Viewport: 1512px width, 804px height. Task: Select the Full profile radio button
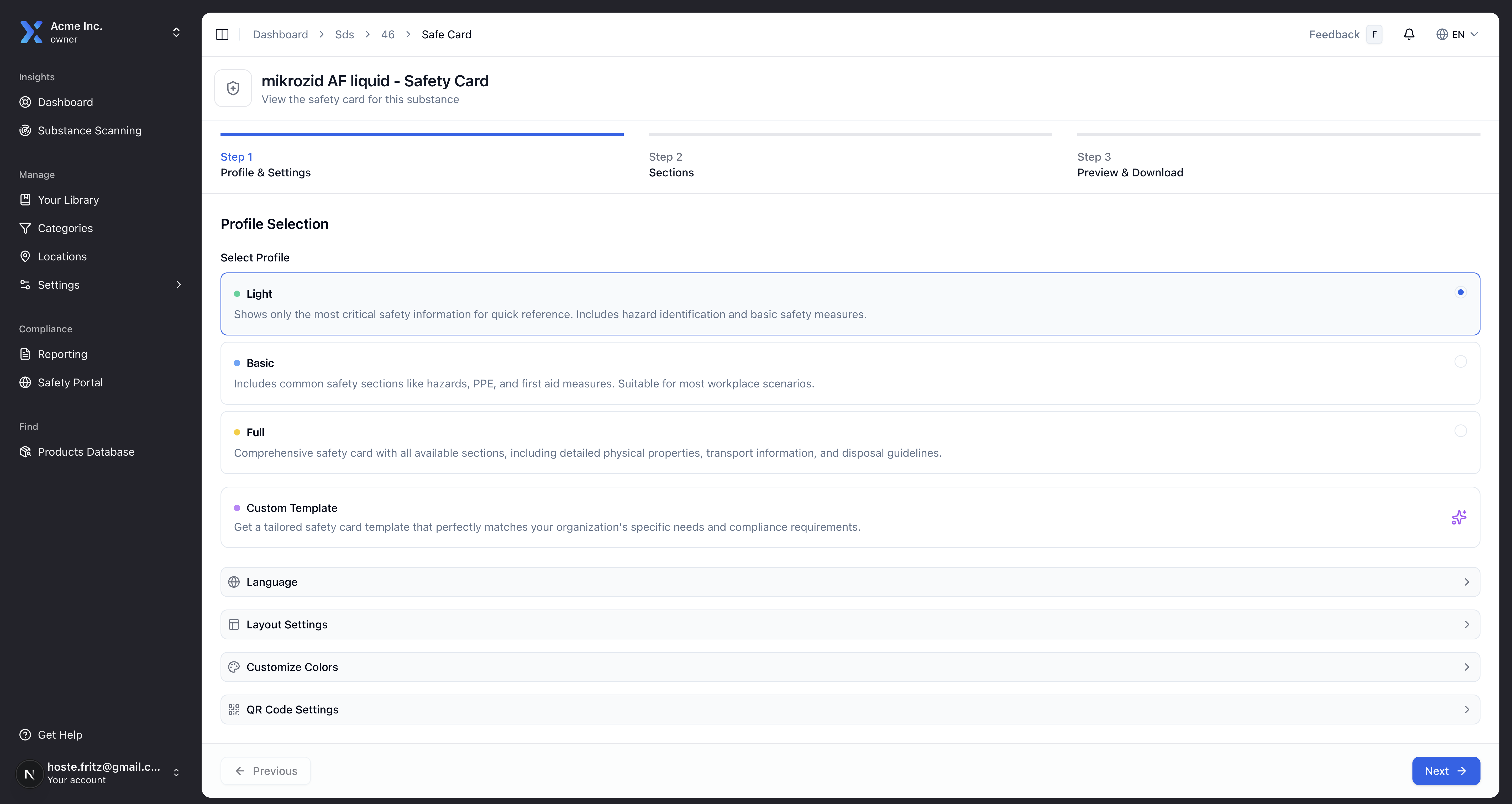[1460, 431]
